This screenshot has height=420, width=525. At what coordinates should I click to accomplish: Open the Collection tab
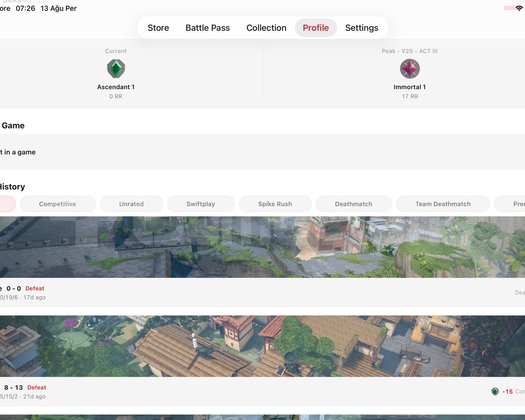click(x=266, y=28)
